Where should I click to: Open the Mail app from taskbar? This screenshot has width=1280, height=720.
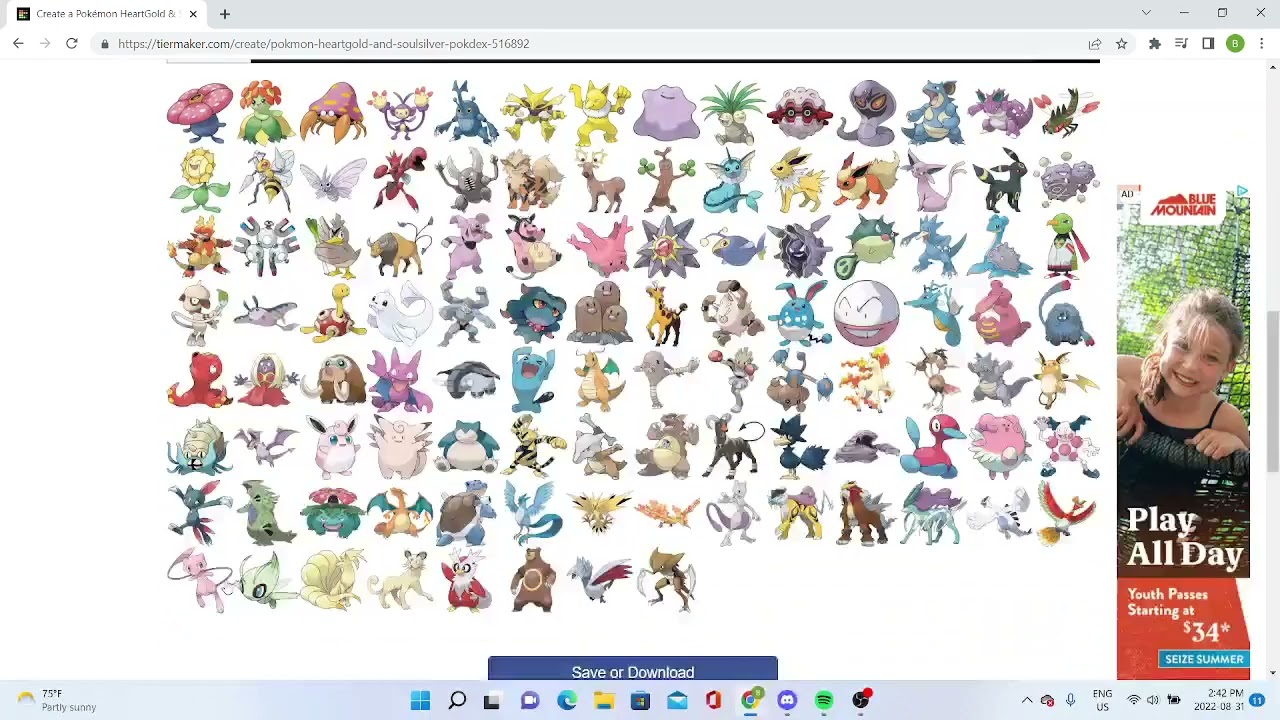(x=677, y=700)
